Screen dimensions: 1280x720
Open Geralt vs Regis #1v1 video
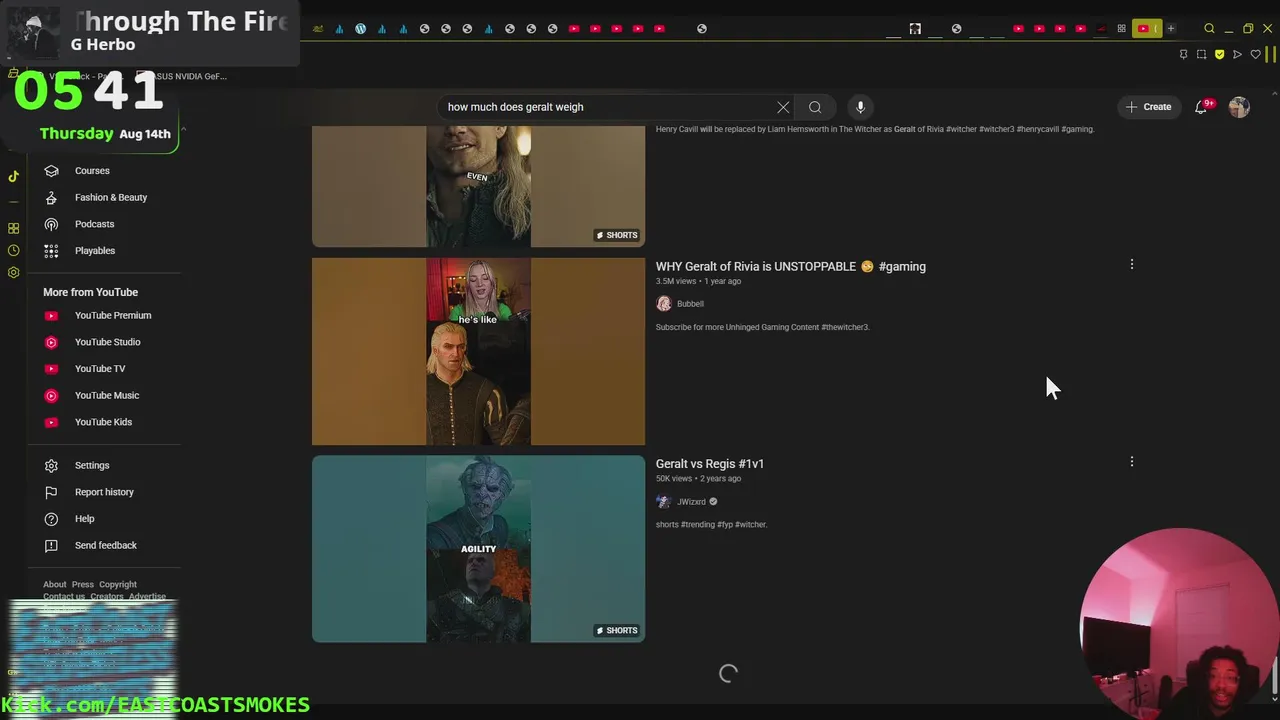[x=709, y=464]
